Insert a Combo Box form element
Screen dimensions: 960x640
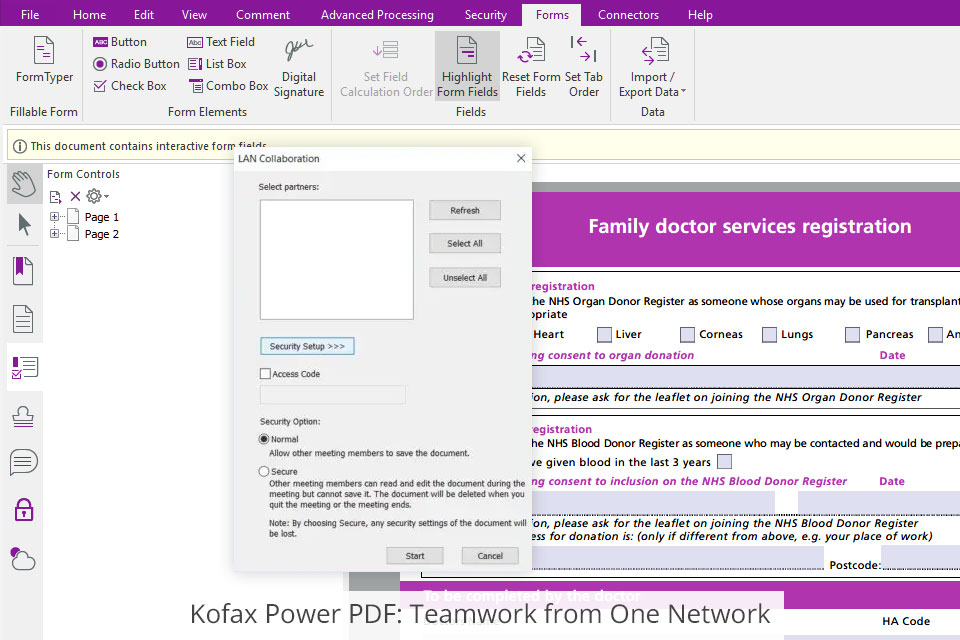point(228,86)
